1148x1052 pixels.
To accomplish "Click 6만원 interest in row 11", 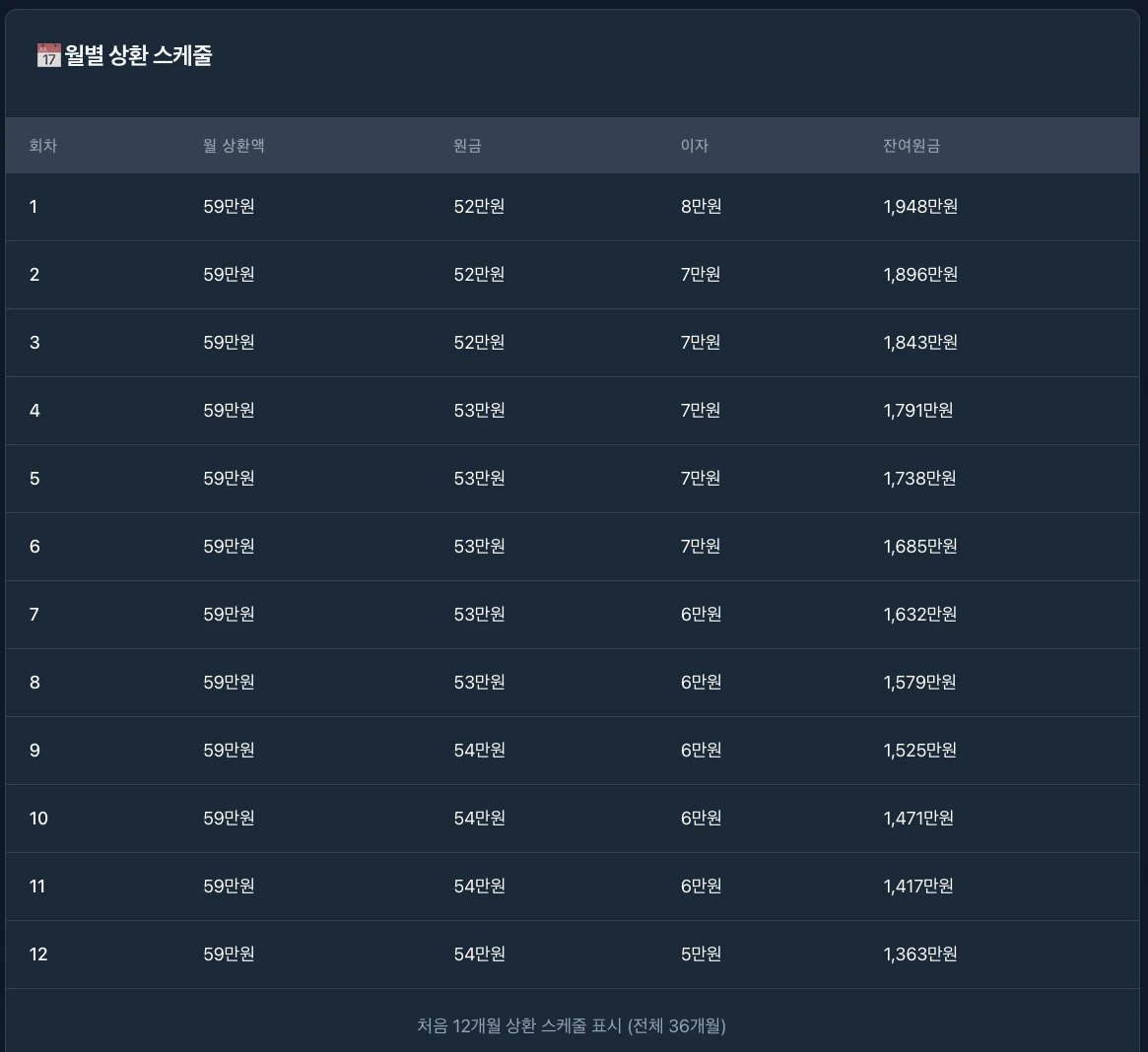I will 701,887.
